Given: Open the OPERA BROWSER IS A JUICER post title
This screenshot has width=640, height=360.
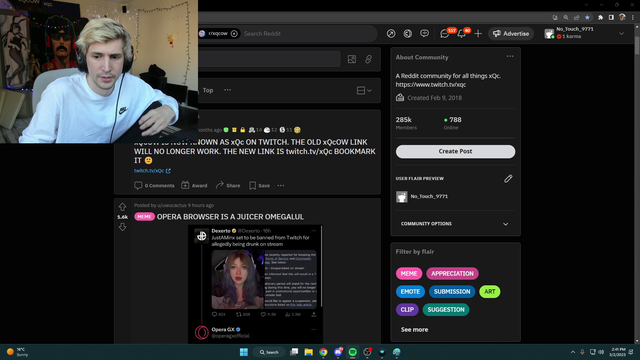Looking at the screenshot, I should (230, 217).
